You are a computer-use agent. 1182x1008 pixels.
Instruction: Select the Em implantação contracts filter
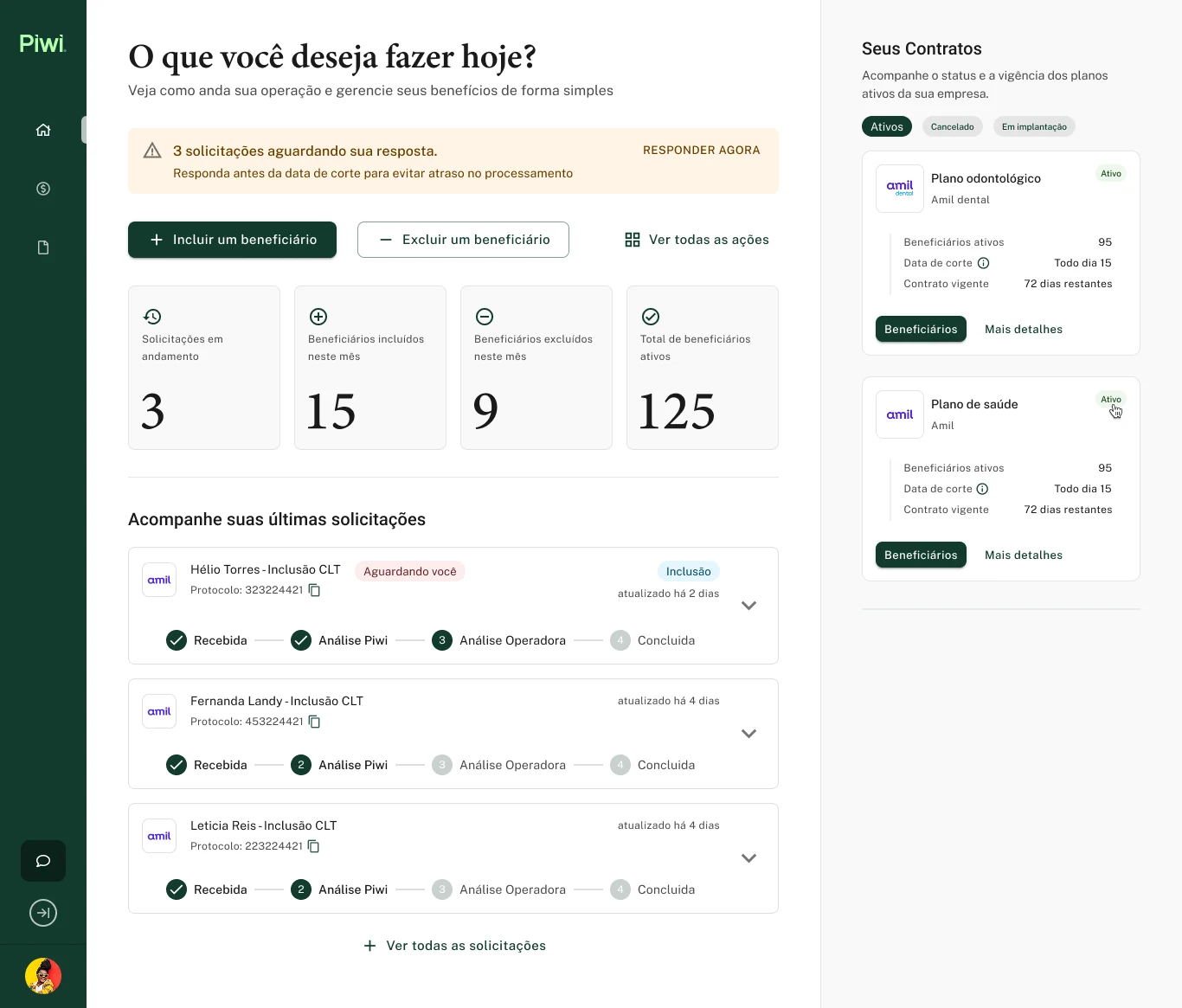coord(1034,126)
